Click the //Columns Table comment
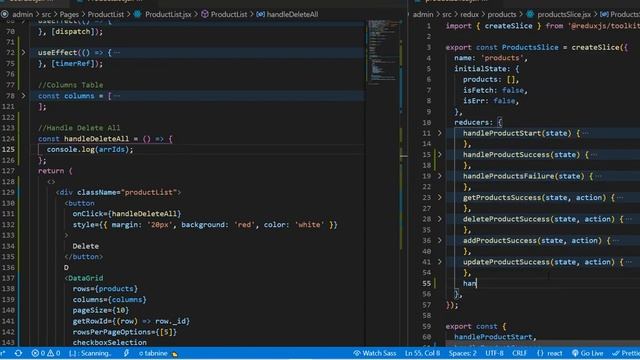The height and width of the screenshot is (360, 640). coord(71,85)
